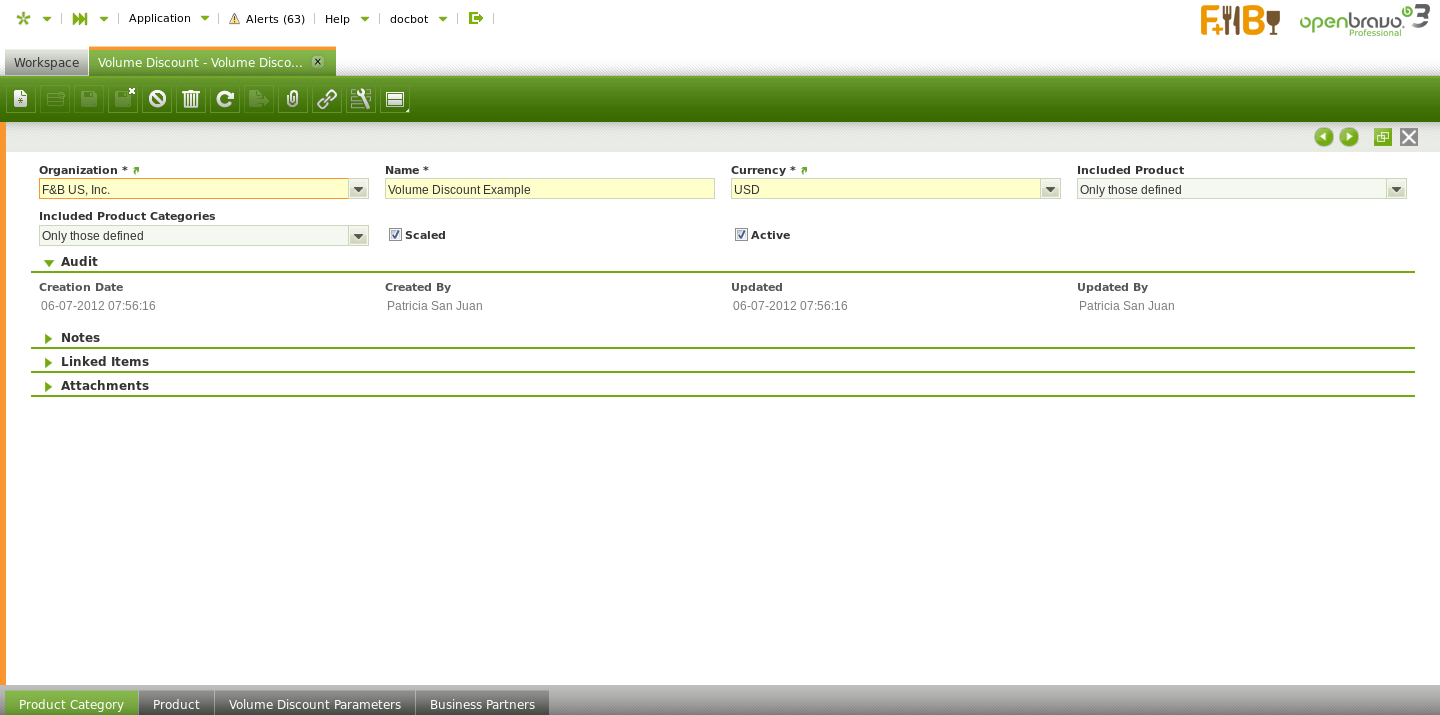The height and width of the screenshot is (715, 1440).
Task: Go to next record arrow button
Action: pyautogui.click(x=1349, y=137)
